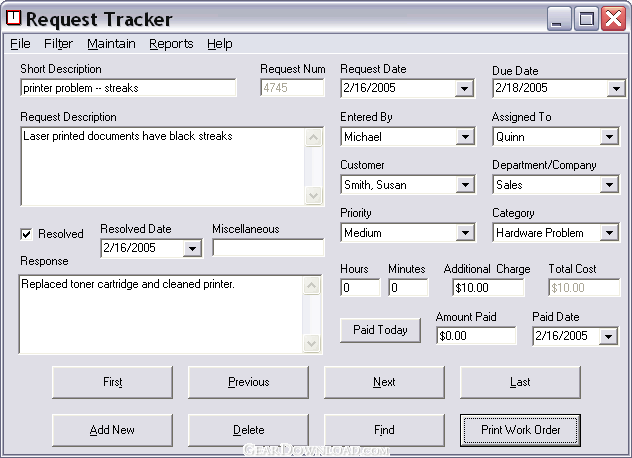
Task: Open the Customer dropdown
Action: [465, 185]
